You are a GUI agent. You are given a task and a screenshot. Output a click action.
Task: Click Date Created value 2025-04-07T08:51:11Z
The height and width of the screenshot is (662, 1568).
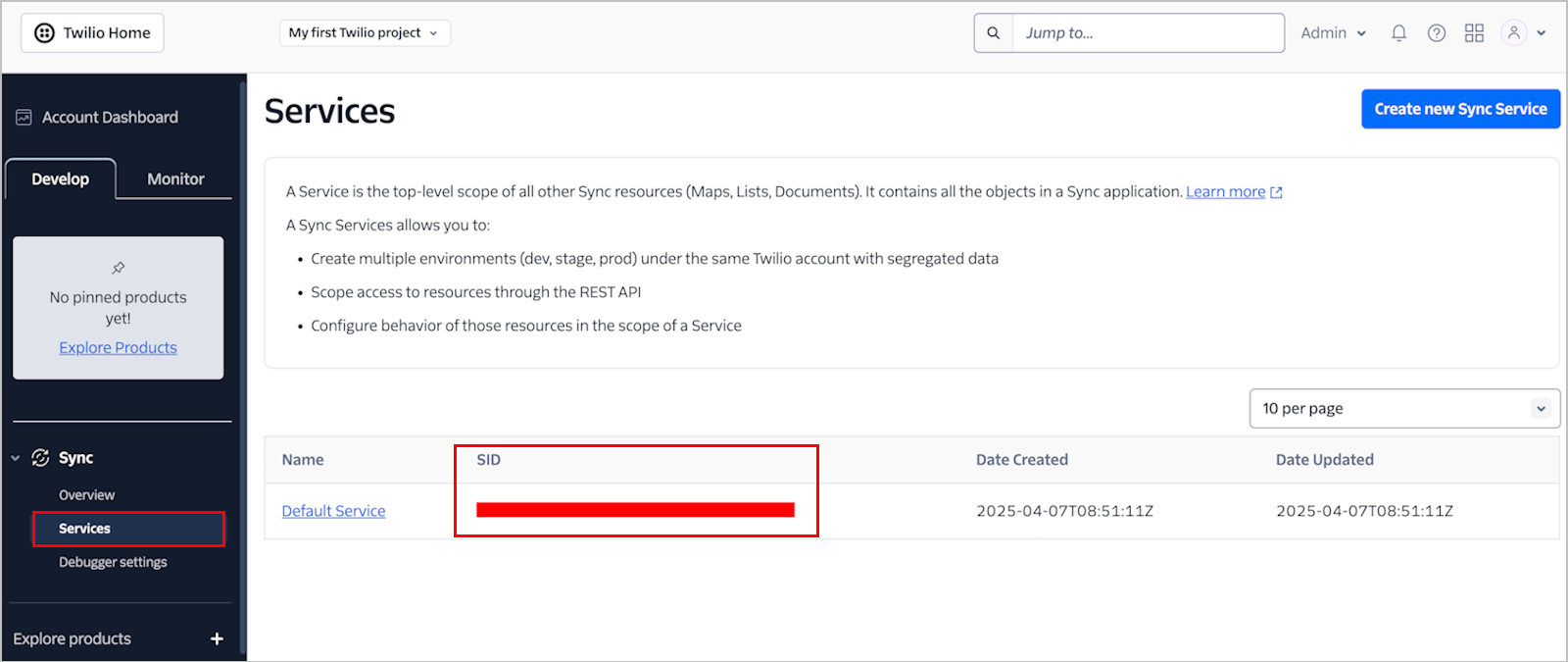1064,511
